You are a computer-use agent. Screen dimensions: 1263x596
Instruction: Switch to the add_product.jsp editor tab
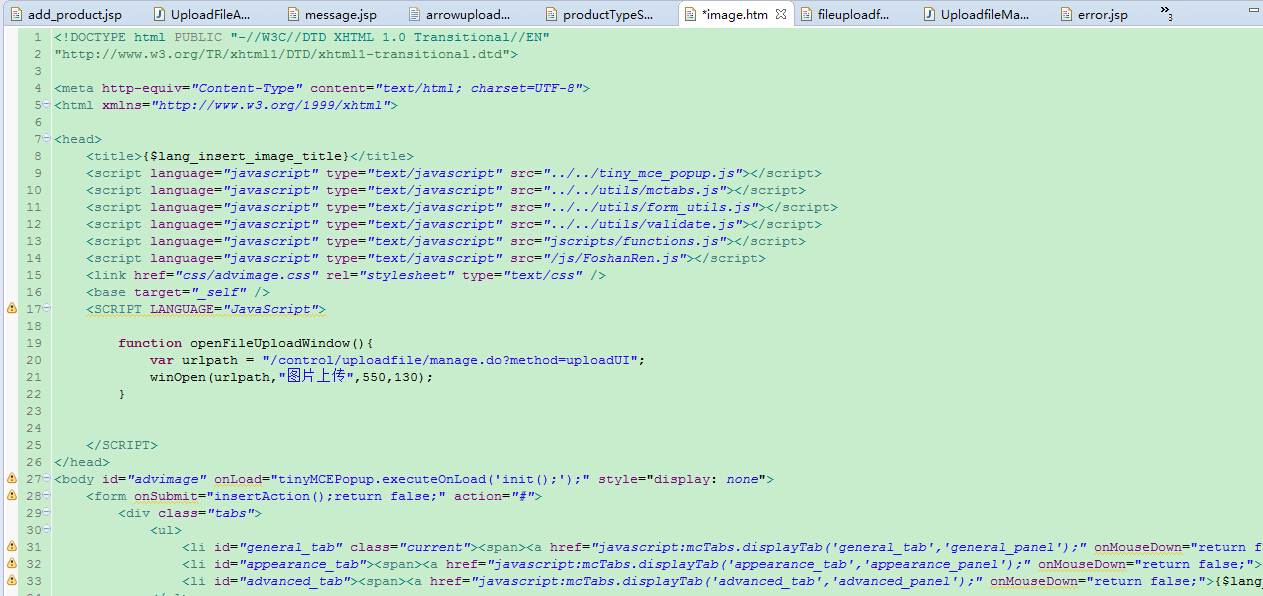(75, 14)
